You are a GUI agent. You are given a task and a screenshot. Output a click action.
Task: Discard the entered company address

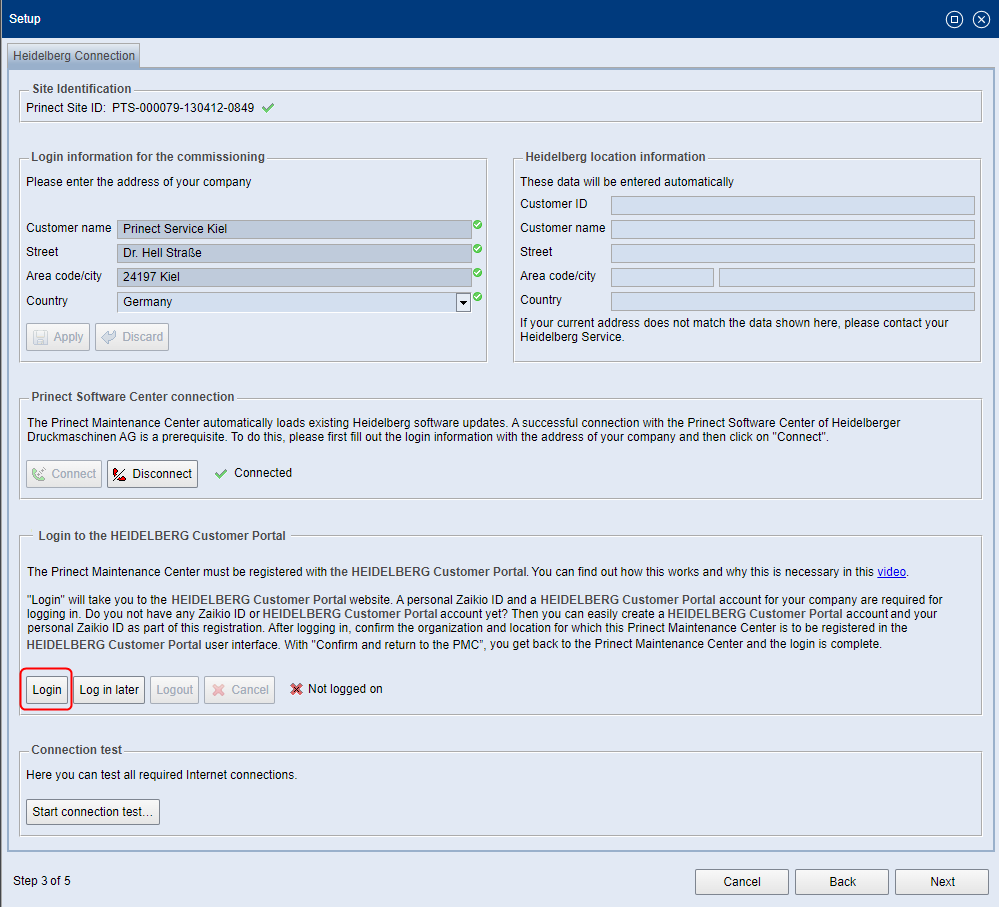(x=131, y=336)
